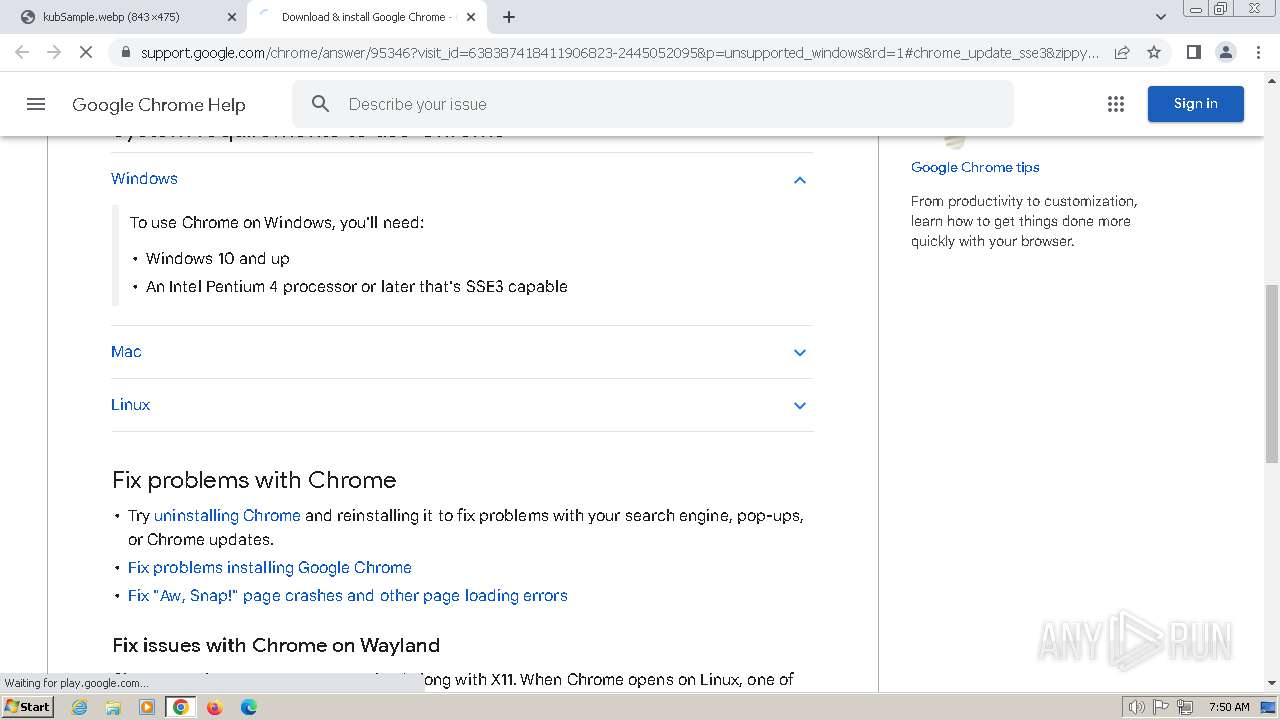Close the kubSample.webp tab
Image resolution: width=1280 pixels, height=720 pixels.
click(x=232, y=17)
